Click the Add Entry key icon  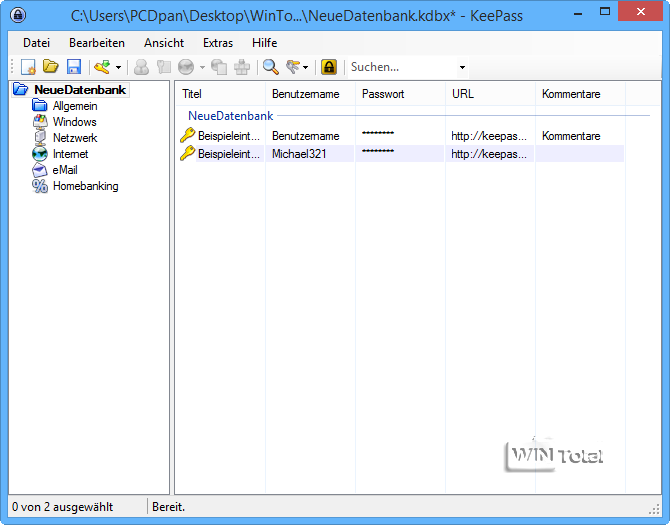[103, 67]
